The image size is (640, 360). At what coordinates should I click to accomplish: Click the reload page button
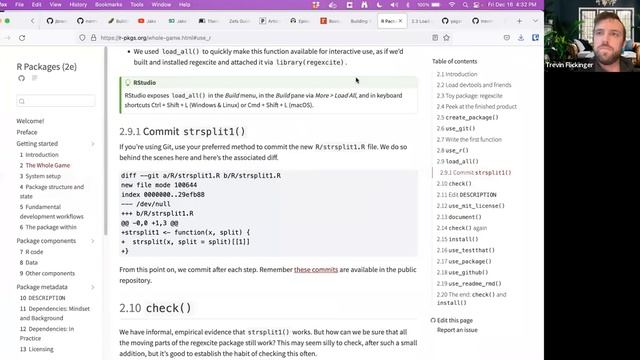[22, 38]
